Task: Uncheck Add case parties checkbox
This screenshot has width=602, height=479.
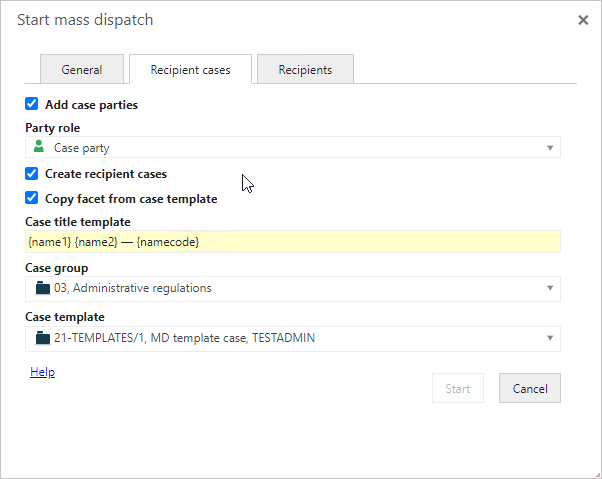Action: [x=31, y=104]
